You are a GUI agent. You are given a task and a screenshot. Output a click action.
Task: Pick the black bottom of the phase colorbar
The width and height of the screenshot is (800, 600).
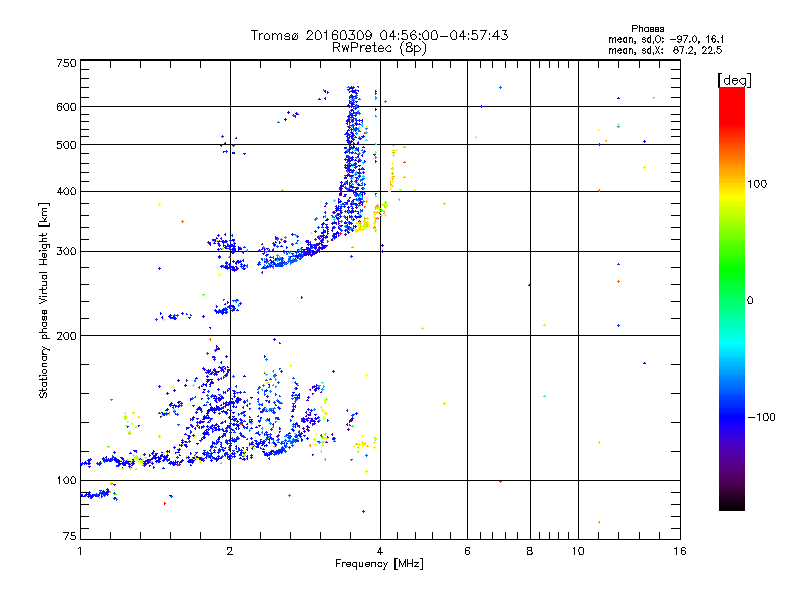732,503
